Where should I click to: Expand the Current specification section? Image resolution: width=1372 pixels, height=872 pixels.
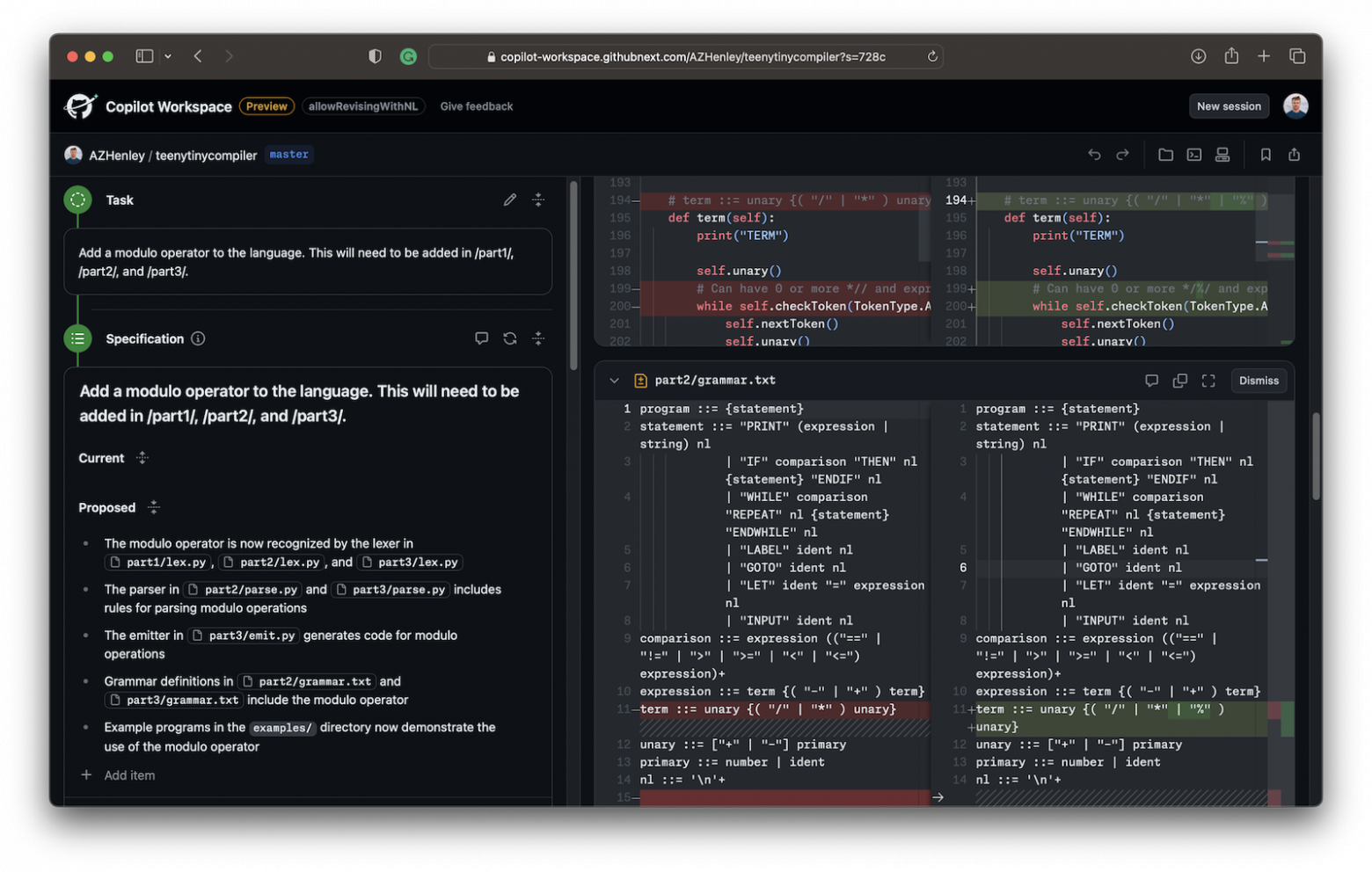pos(142,458)
